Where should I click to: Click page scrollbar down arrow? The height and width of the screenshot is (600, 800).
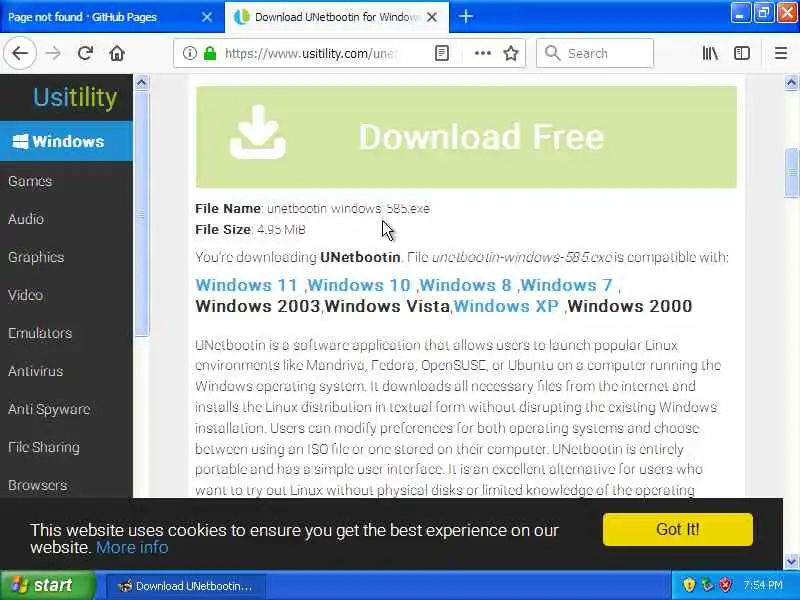click(x=791, y=562)
